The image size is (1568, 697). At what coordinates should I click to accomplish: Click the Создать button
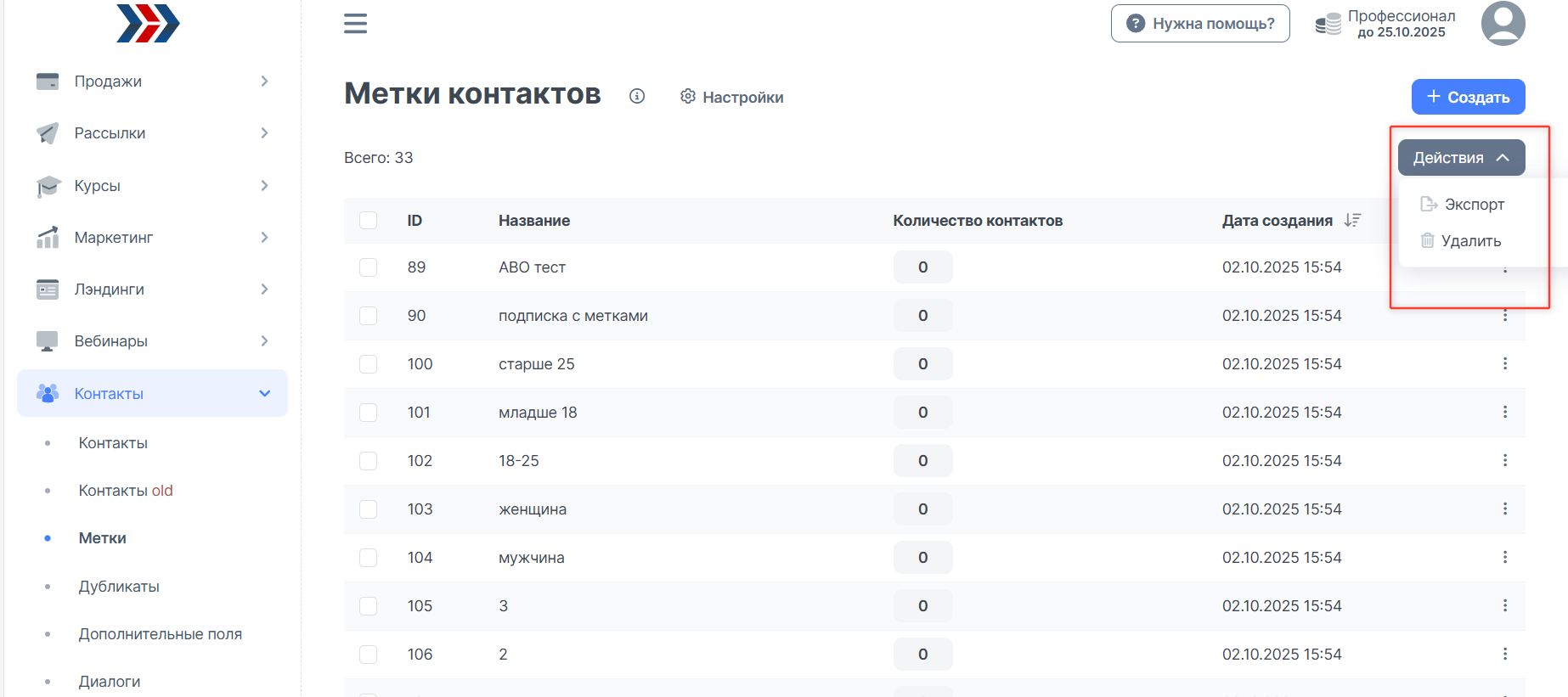point(1468,97)
